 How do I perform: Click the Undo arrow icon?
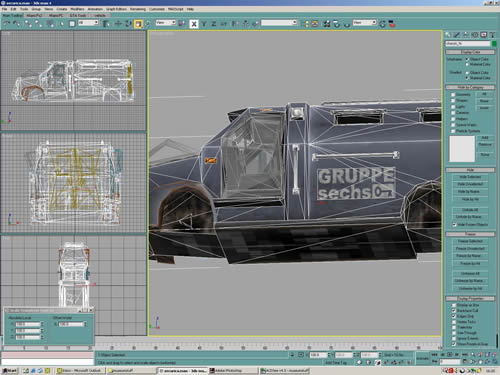point(7,24)
